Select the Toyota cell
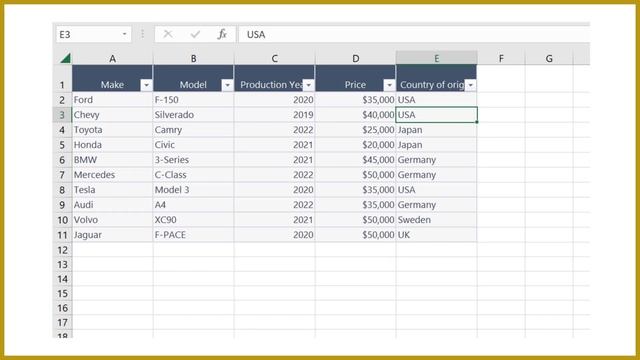Viewport: 640px width, 360px height. (x=112, y=130)
